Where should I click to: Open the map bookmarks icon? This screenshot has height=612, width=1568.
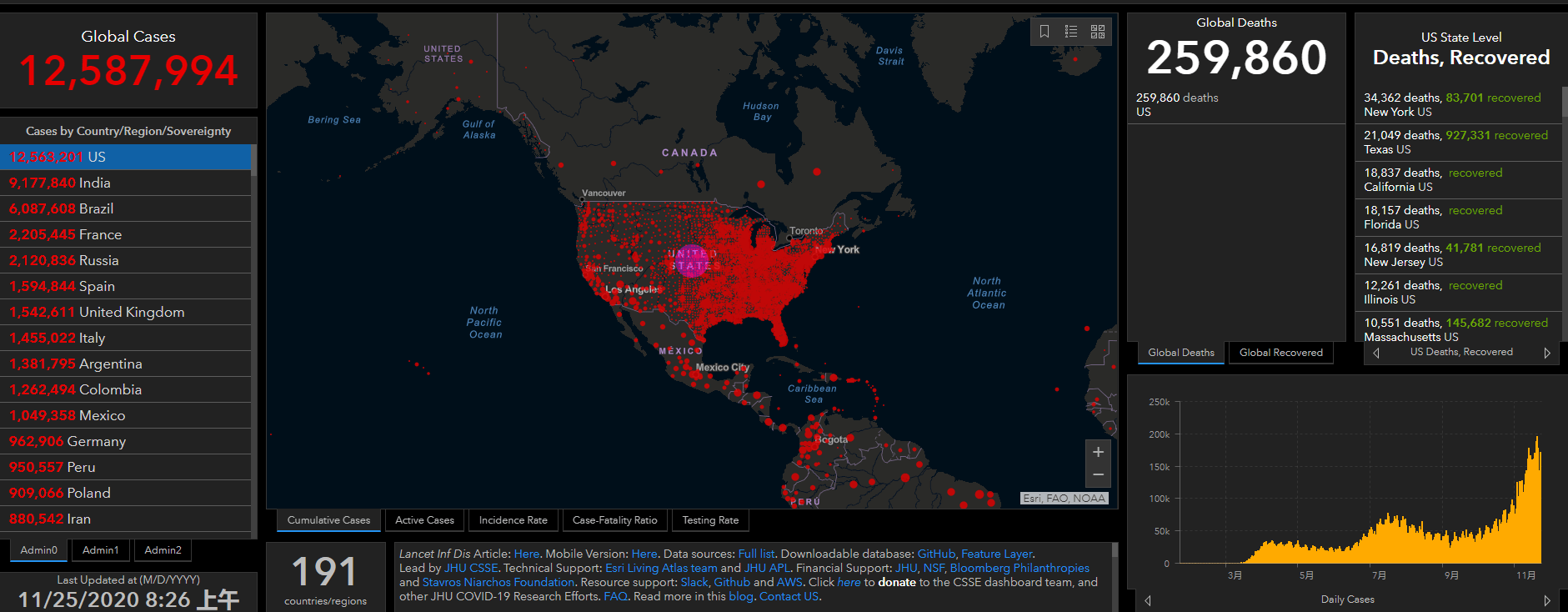pos(1044,32)
